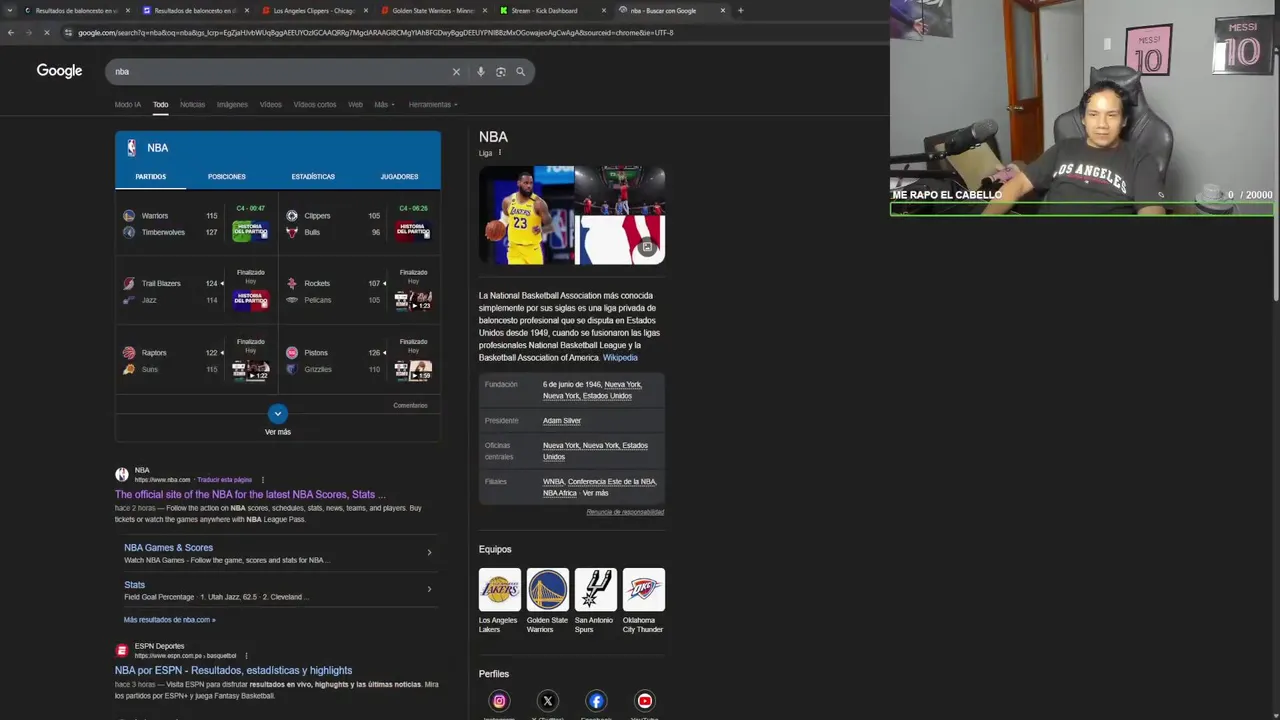The image size is (1280, 720).
Task: Select the Los Angeles Lakers team logo
Action: tap(500, 589)
